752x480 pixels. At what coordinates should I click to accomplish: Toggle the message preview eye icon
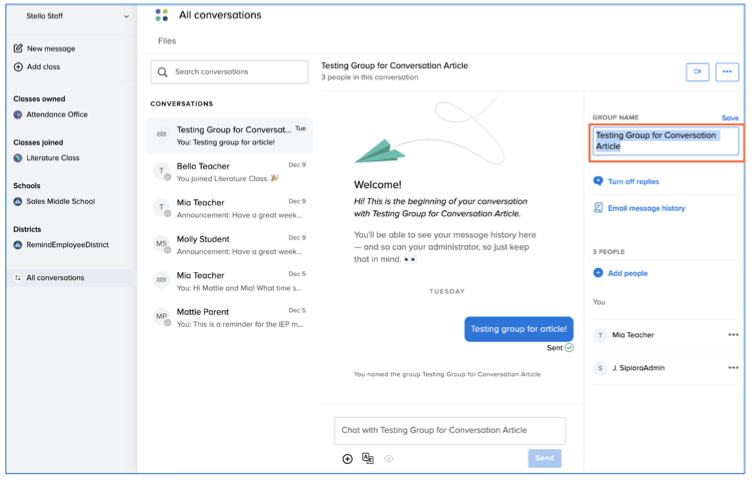click(389, 458)
